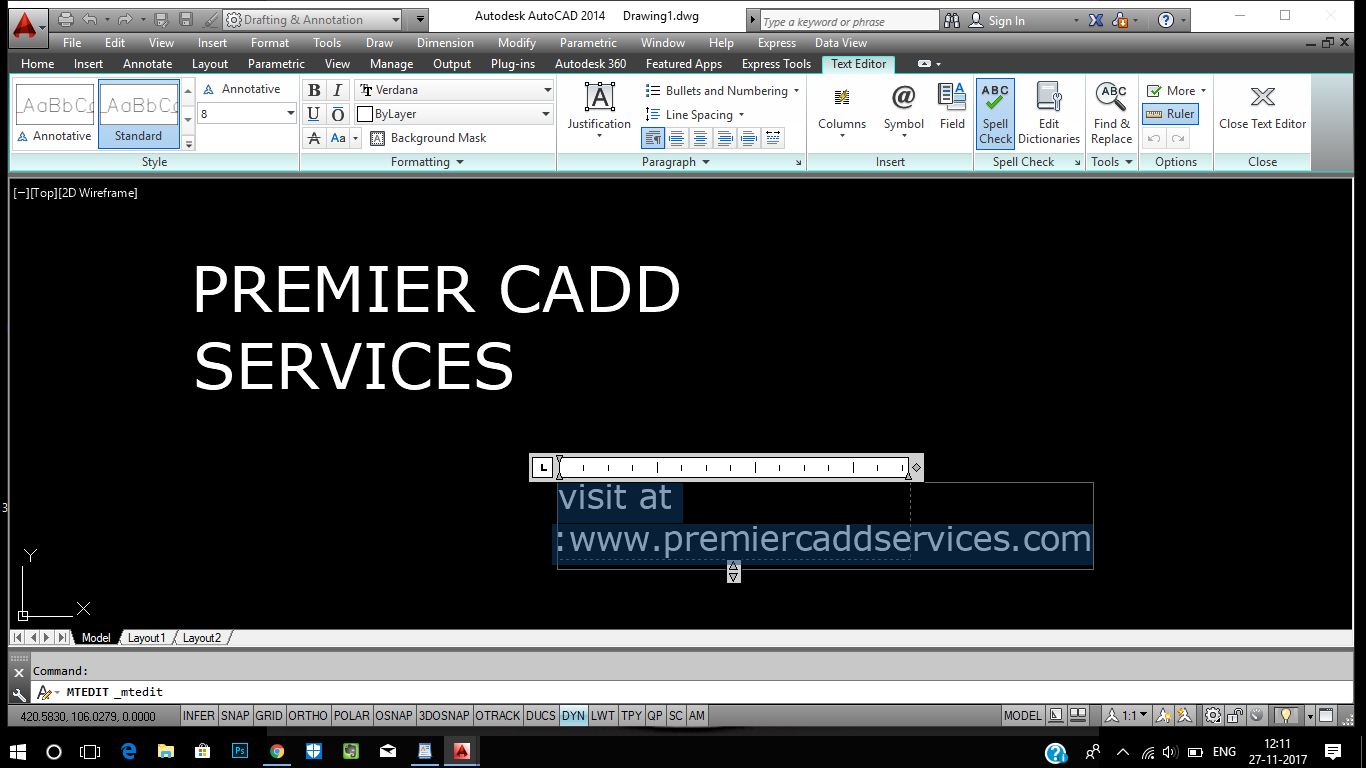Click the Quick Access print icon

tap(66, 19)
